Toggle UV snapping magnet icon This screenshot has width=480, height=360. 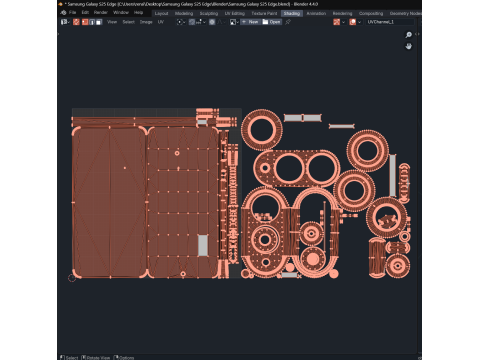192,22
